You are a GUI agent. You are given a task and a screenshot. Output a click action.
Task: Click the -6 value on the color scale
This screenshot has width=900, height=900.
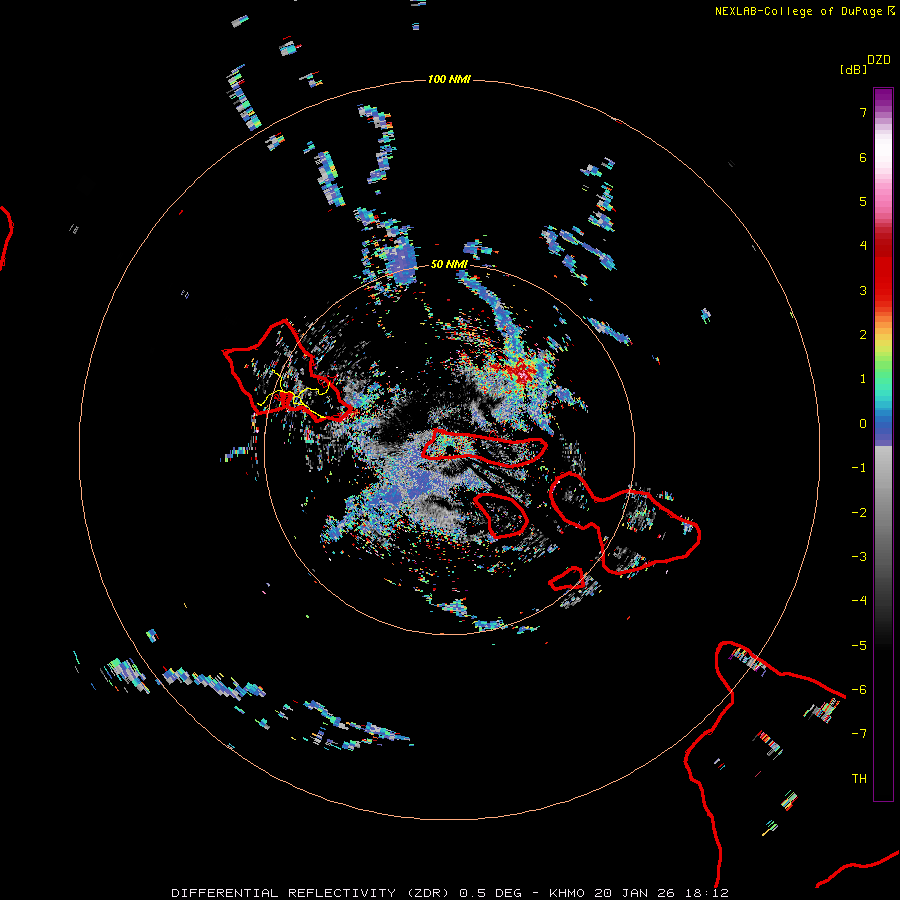(x=859, y=690)
